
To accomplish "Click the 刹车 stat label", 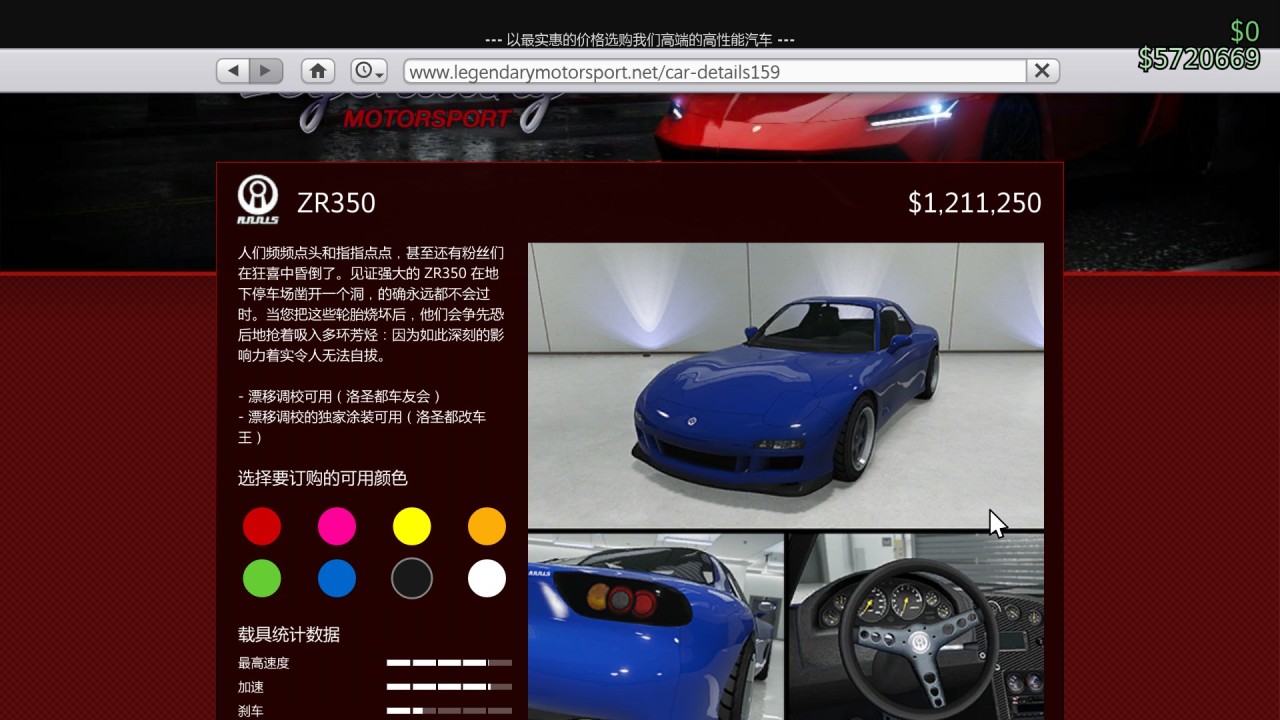I will [251, 711].
